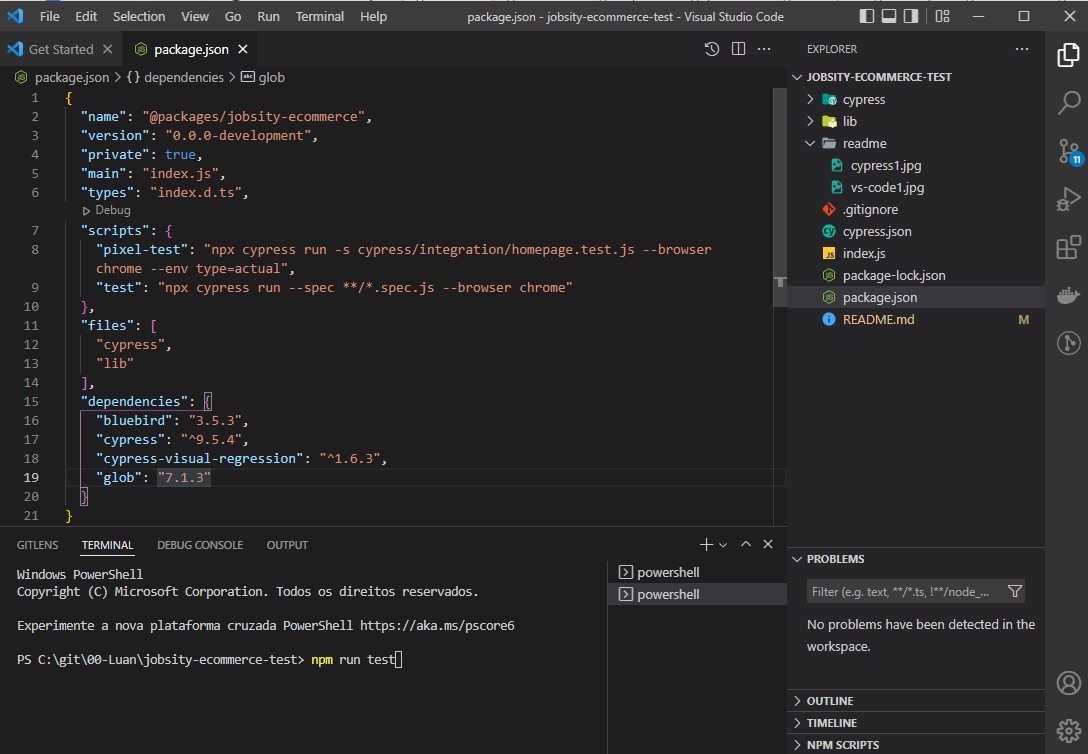Open Explorer Views and More Actions ellipsis

click(x=1021, y=49)
